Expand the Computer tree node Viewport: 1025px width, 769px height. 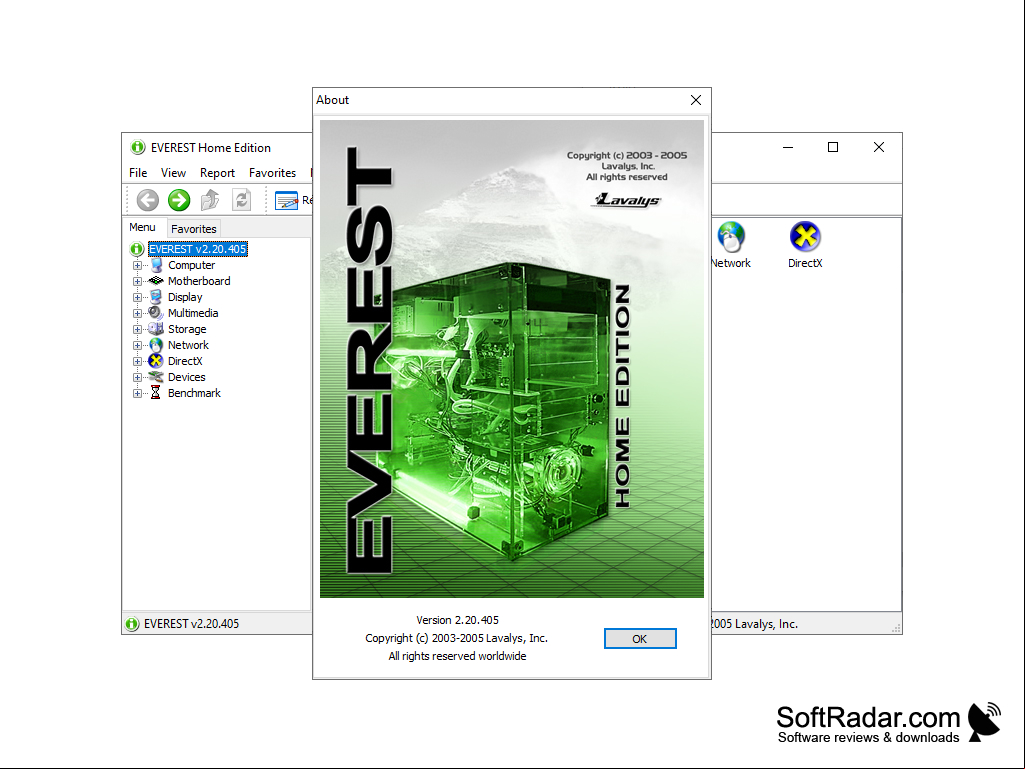tap(137, 265)
